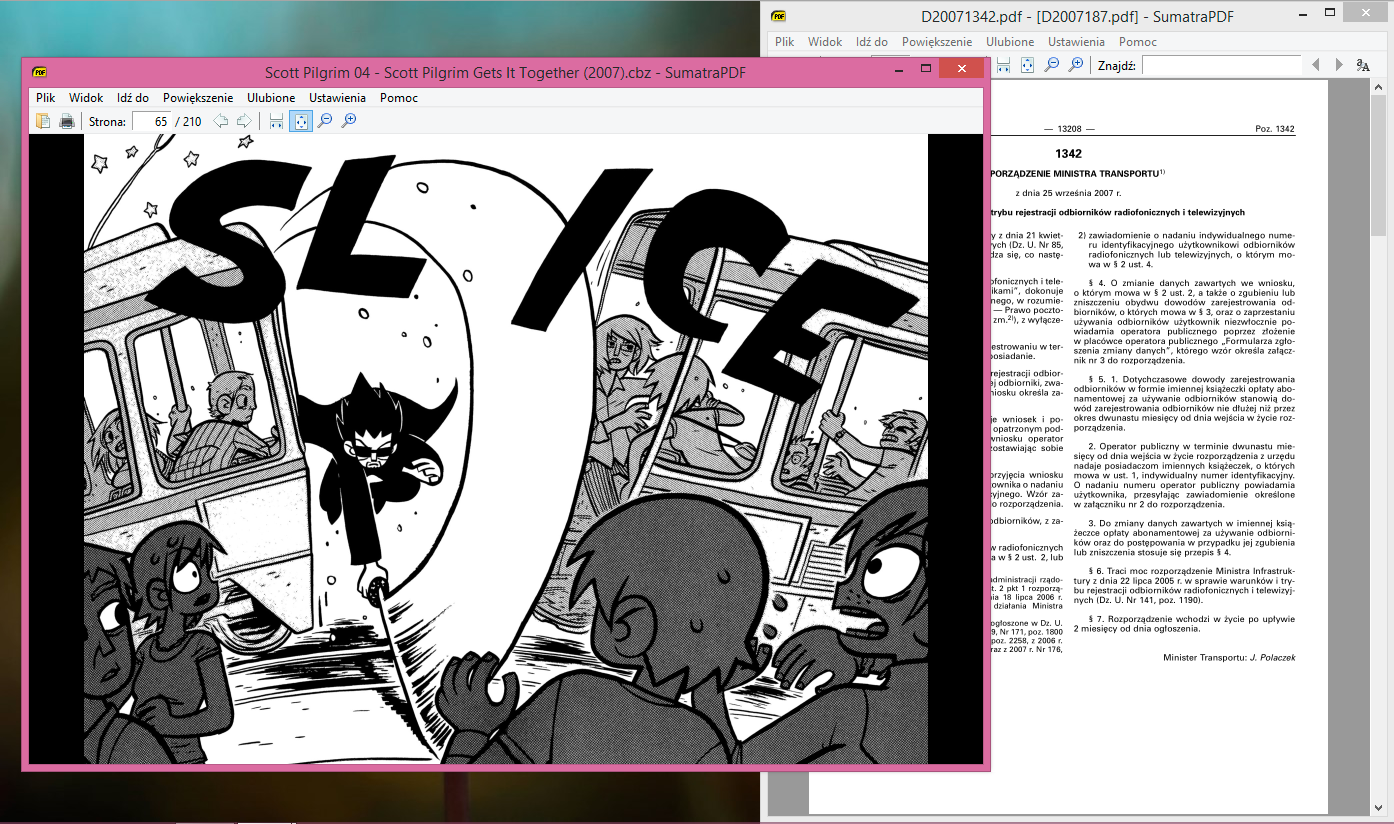
Task: Open Plik menu in D20071342.pdf window
Action: pos(785,42)
